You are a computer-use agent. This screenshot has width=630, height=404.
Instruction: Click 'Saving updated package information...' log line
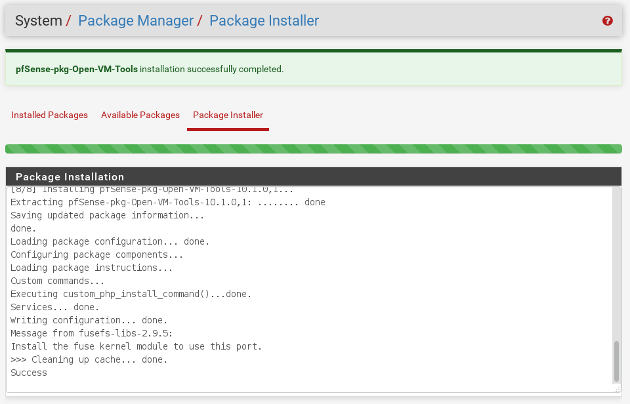point(107,215)
